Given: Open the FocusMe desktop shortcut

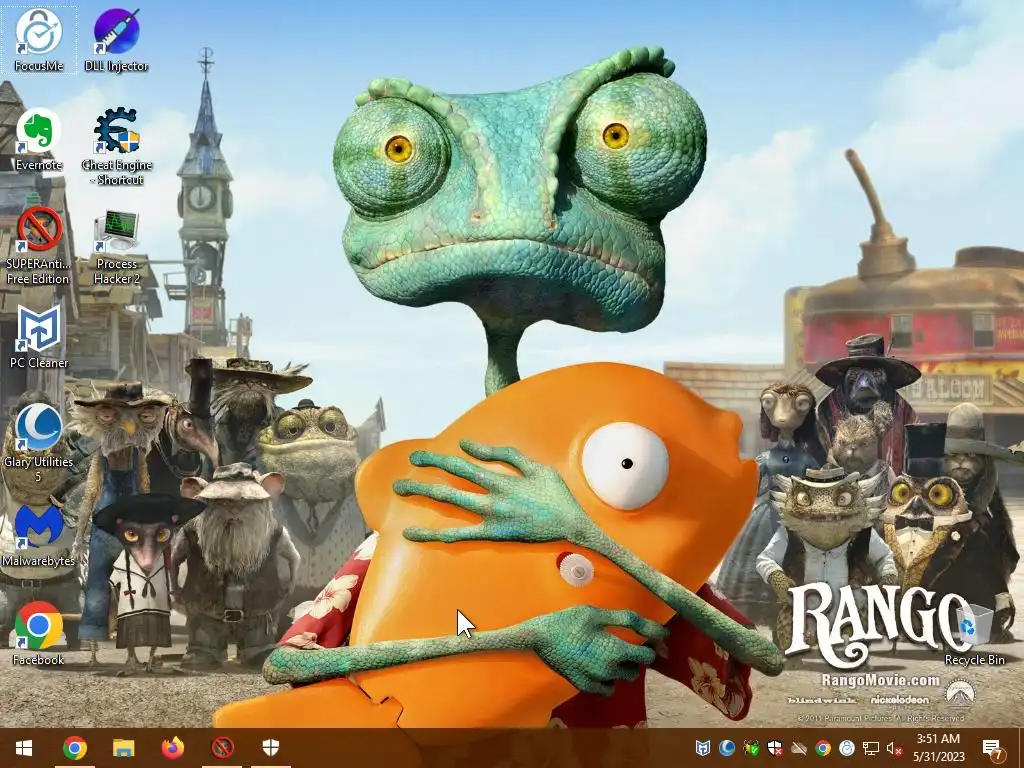Looking at the screenshot, I should [39, 39].
